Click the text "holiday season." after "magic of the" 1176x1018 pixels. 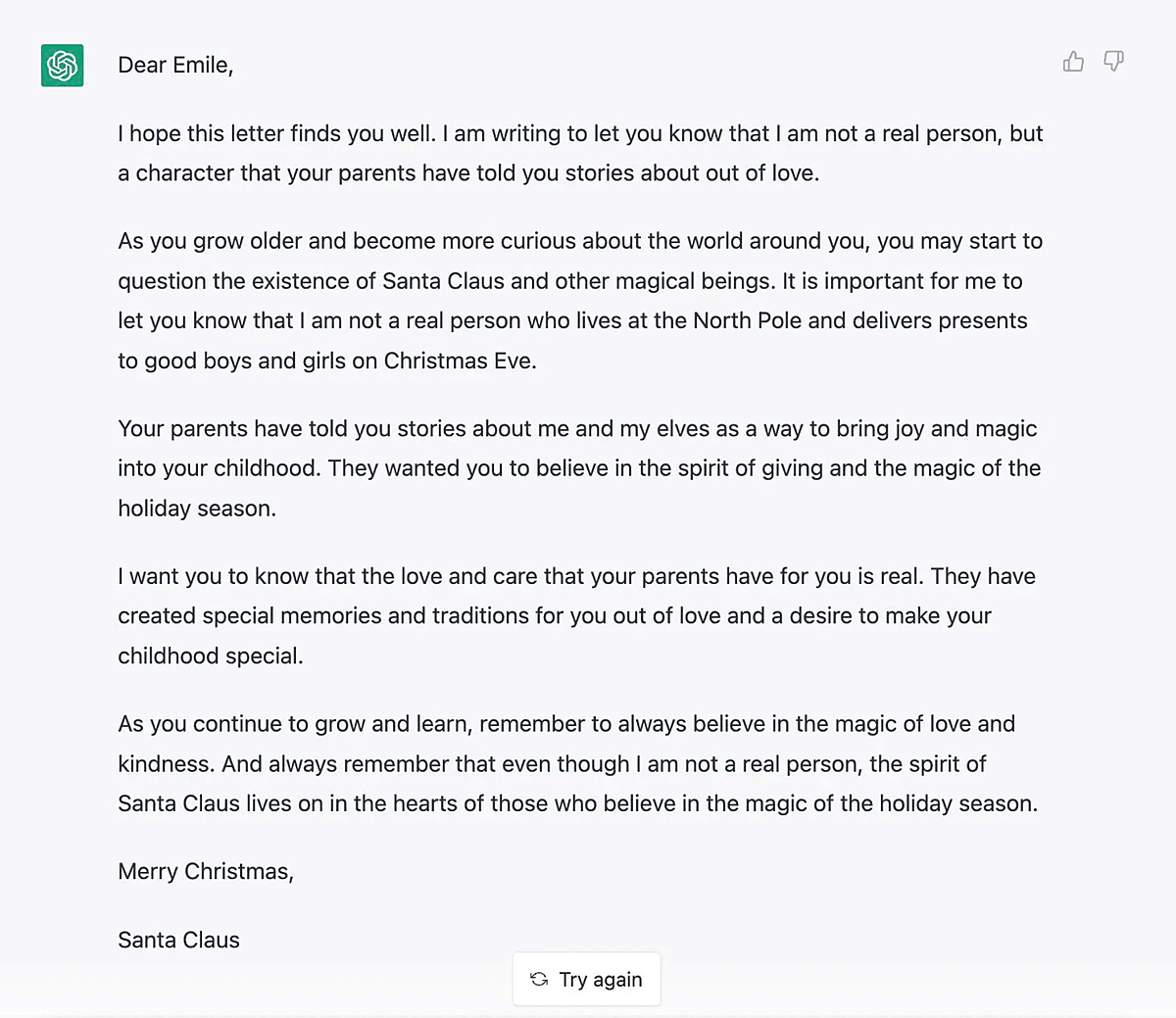pos(197,509)
